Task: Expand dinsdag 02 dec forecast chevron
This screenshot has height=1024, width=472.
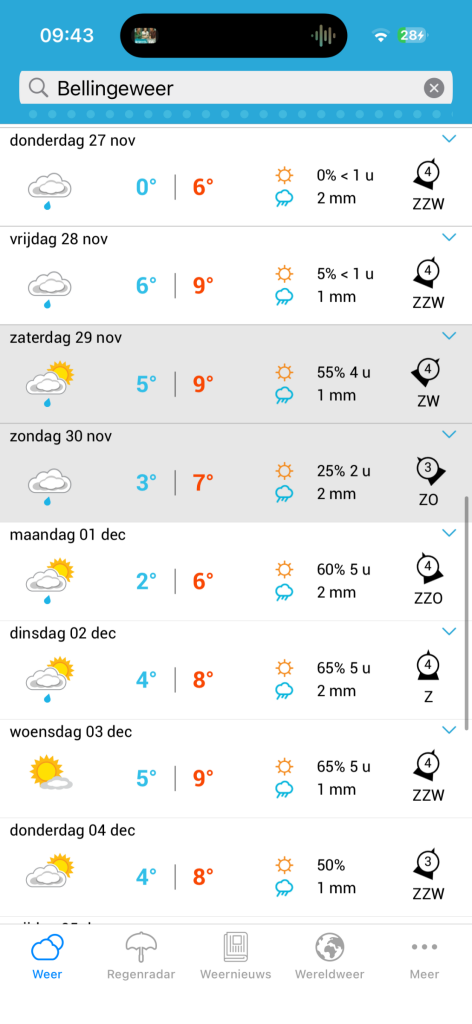Action: coord(448,632)
